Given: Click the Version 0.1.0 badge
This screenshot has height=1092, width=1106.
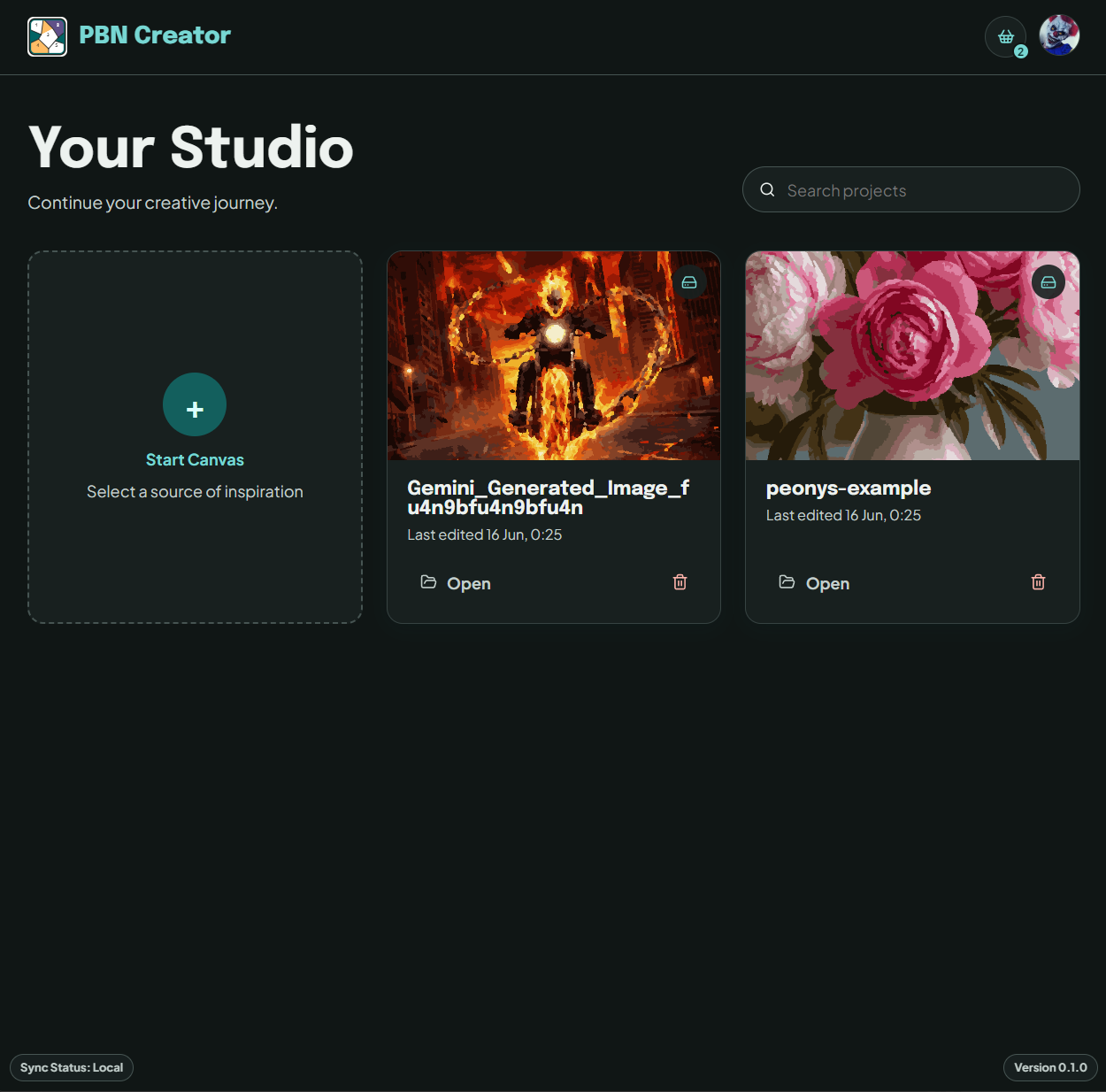Looking at the screenshot, I should [1050, 1068].
